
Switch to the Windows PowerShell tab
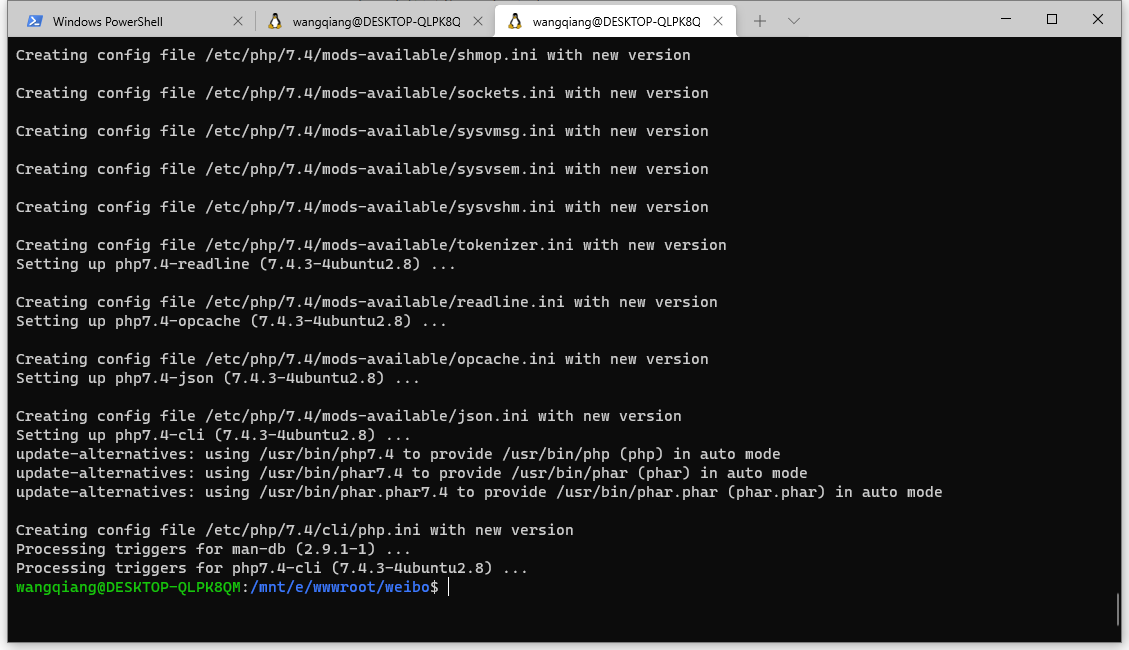pyautogui.click(x=108, y=21)
